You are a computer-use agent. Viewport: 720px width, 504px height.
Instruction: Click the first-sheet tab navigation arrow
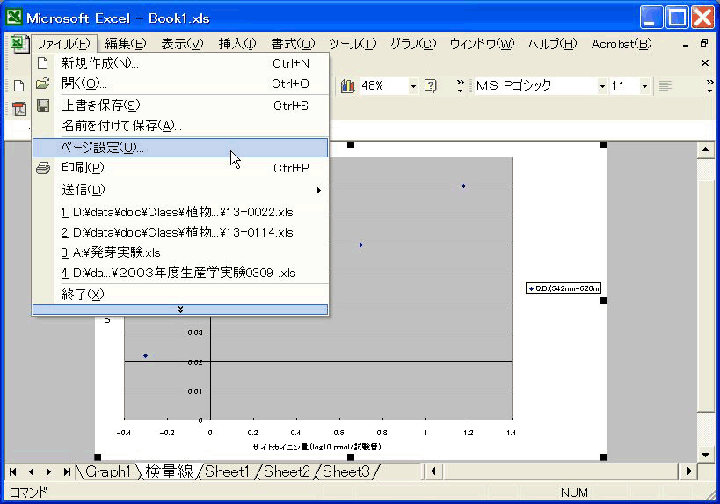14,471
